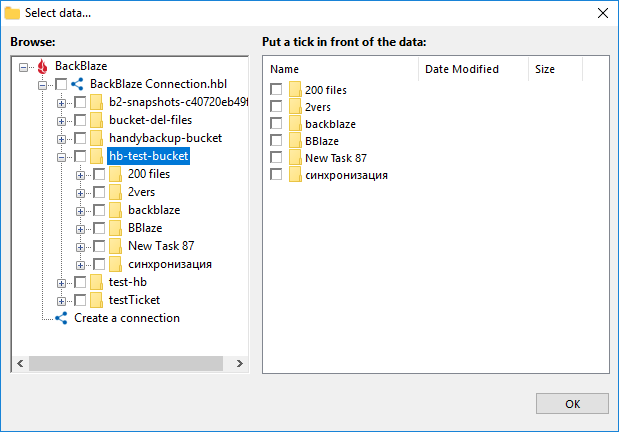Screen dimensions: 619x432
Task: Click синхронизация folder icon in right list
Action: [295, 175]
